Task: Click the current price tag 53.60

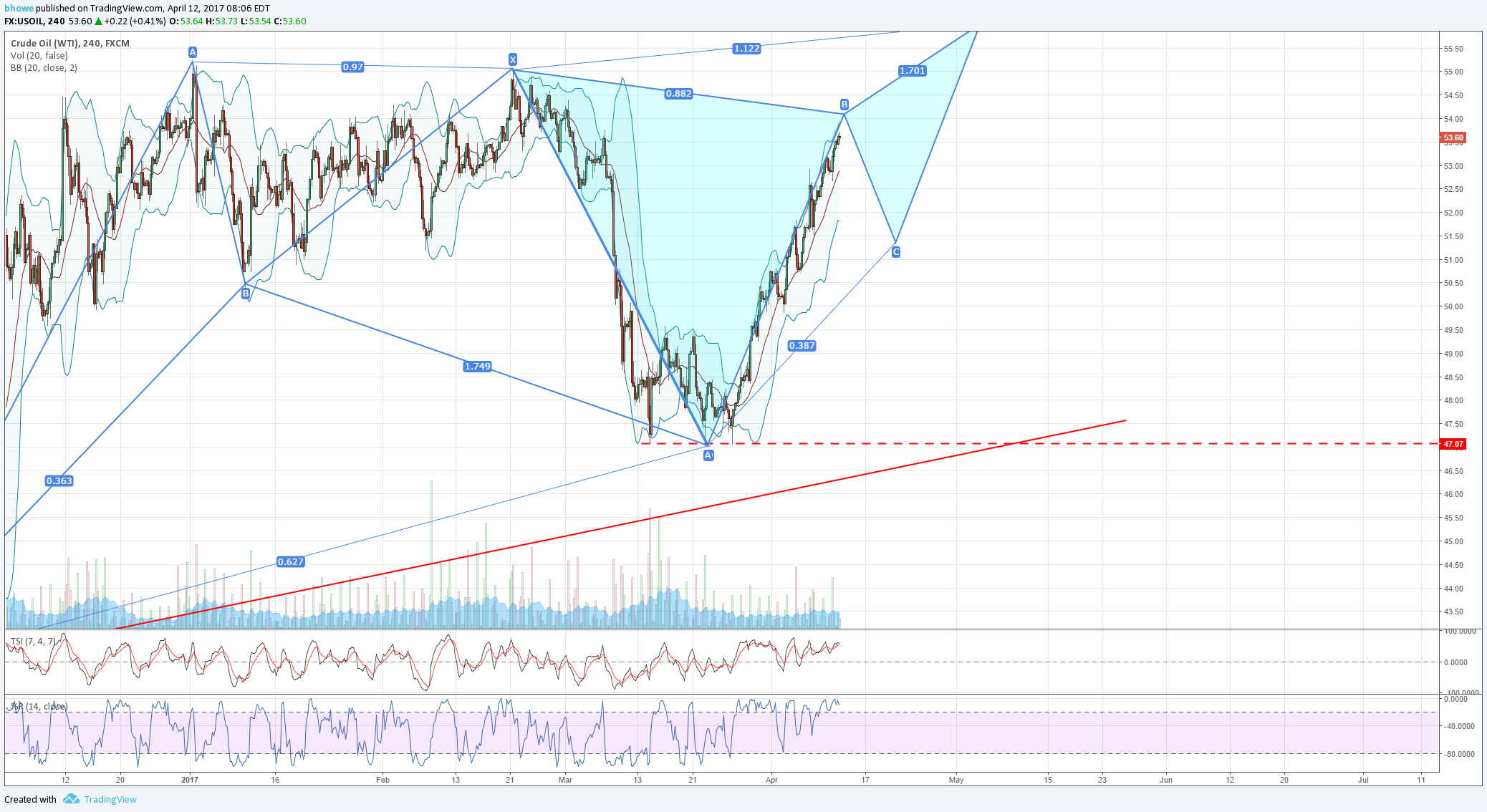Action: tap(1453, 137)
